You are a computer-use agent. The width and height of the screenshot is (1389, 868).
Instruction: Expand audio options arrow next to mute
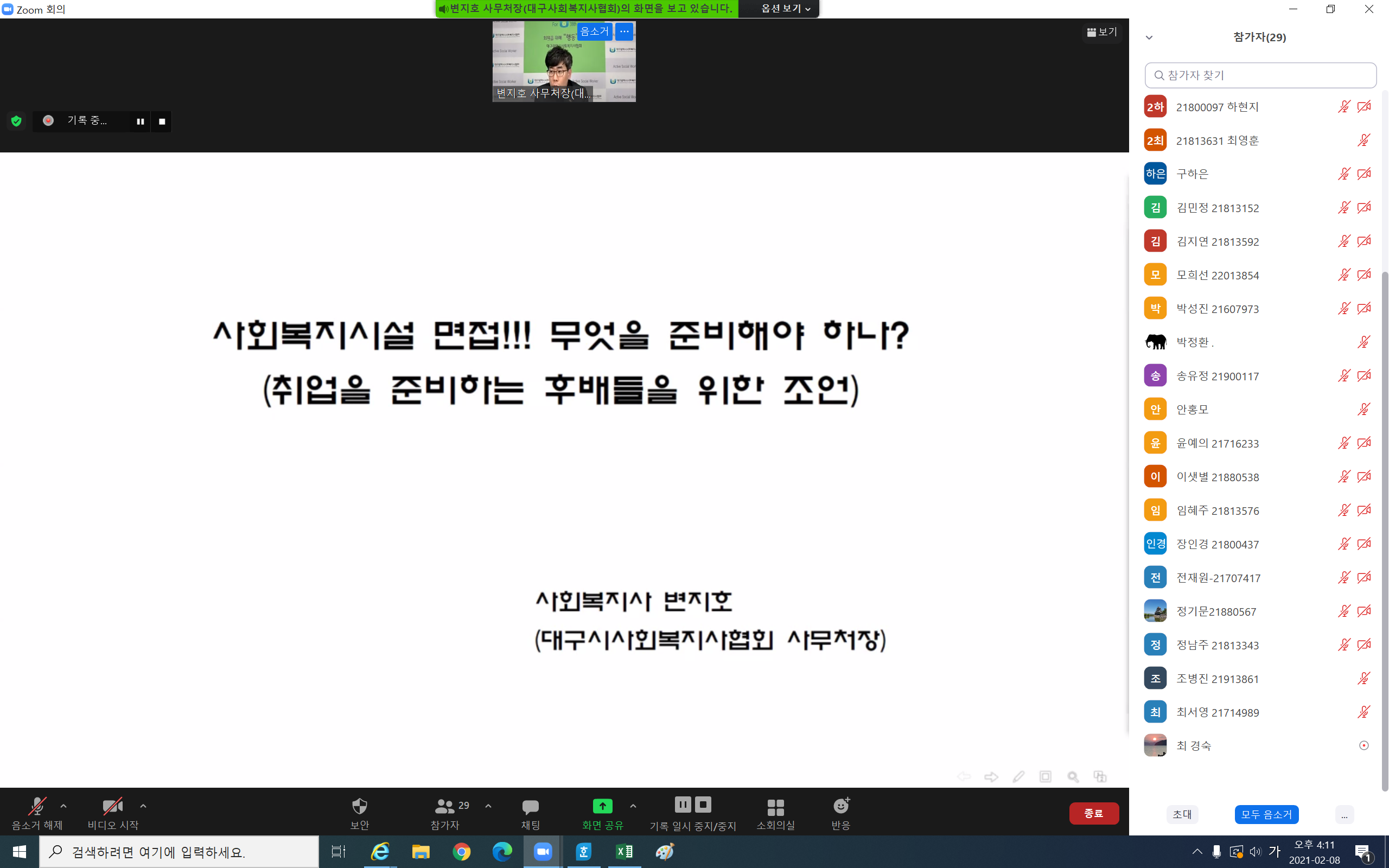coord(63,806)
